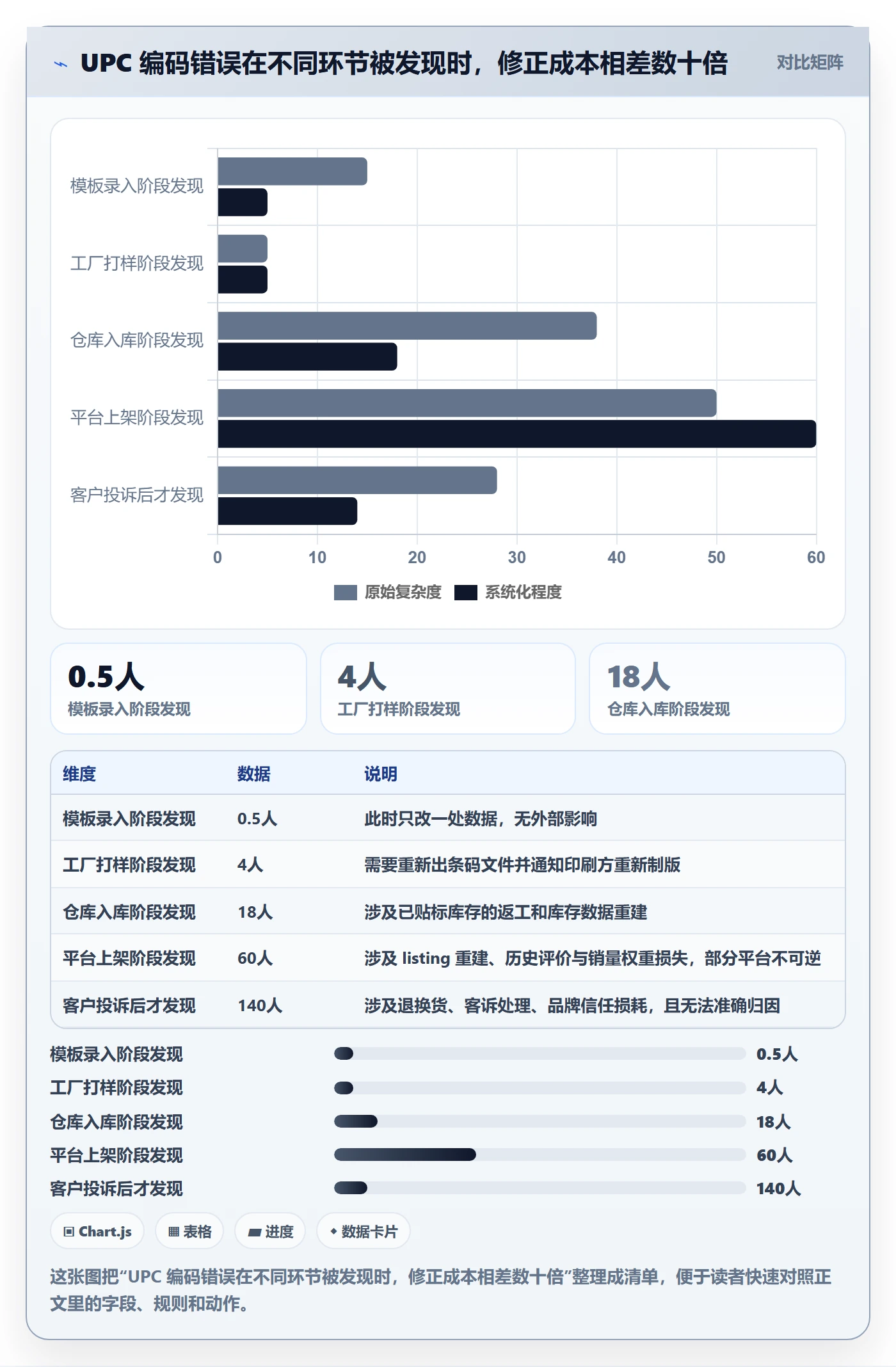The image size is (896, 1367).
Task: Select the Chart.js tag chip
Action: pyautogui.click(x=97, y=1231)
